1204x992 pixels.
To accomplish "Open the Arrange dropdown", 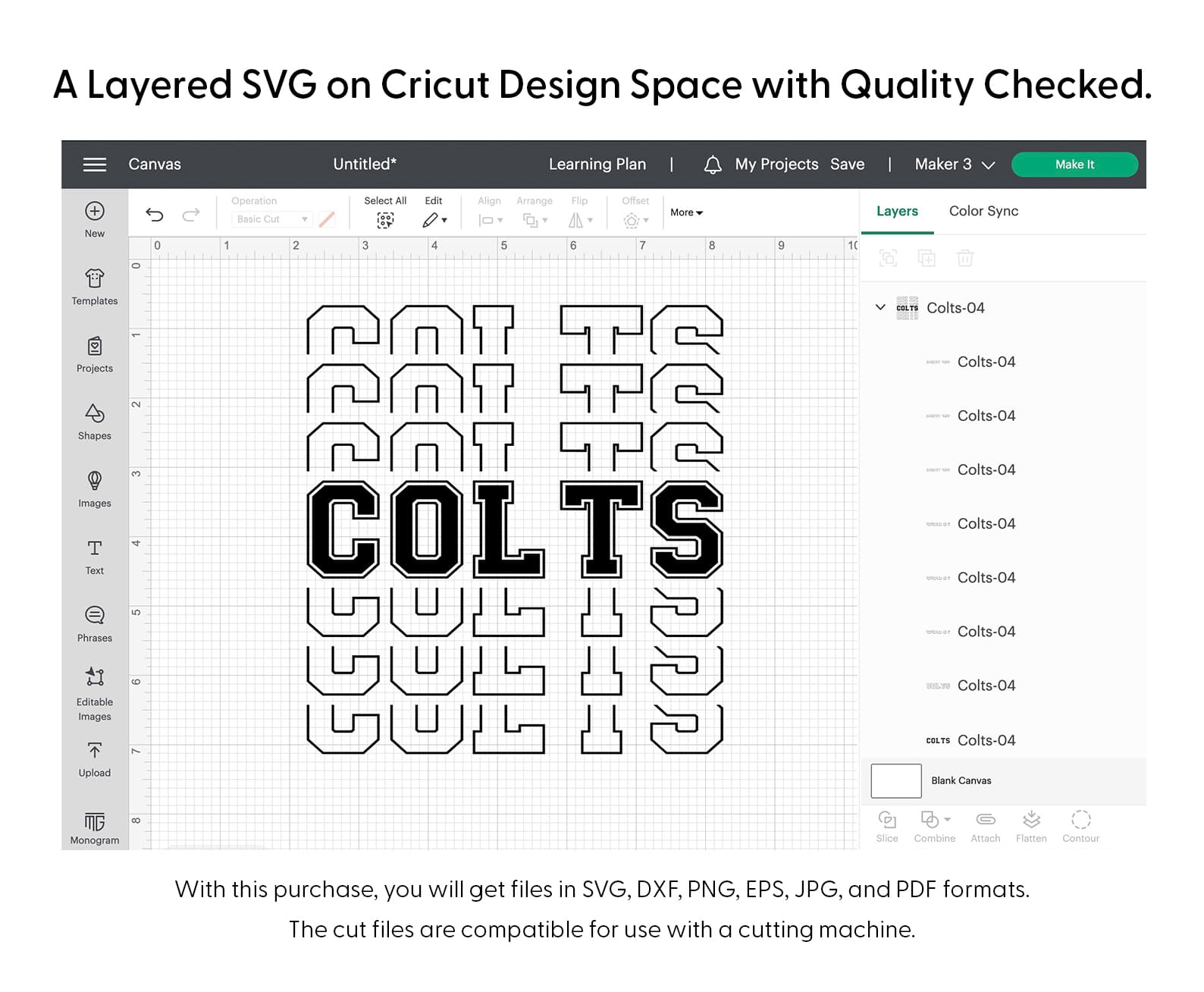I will point(535,220).
